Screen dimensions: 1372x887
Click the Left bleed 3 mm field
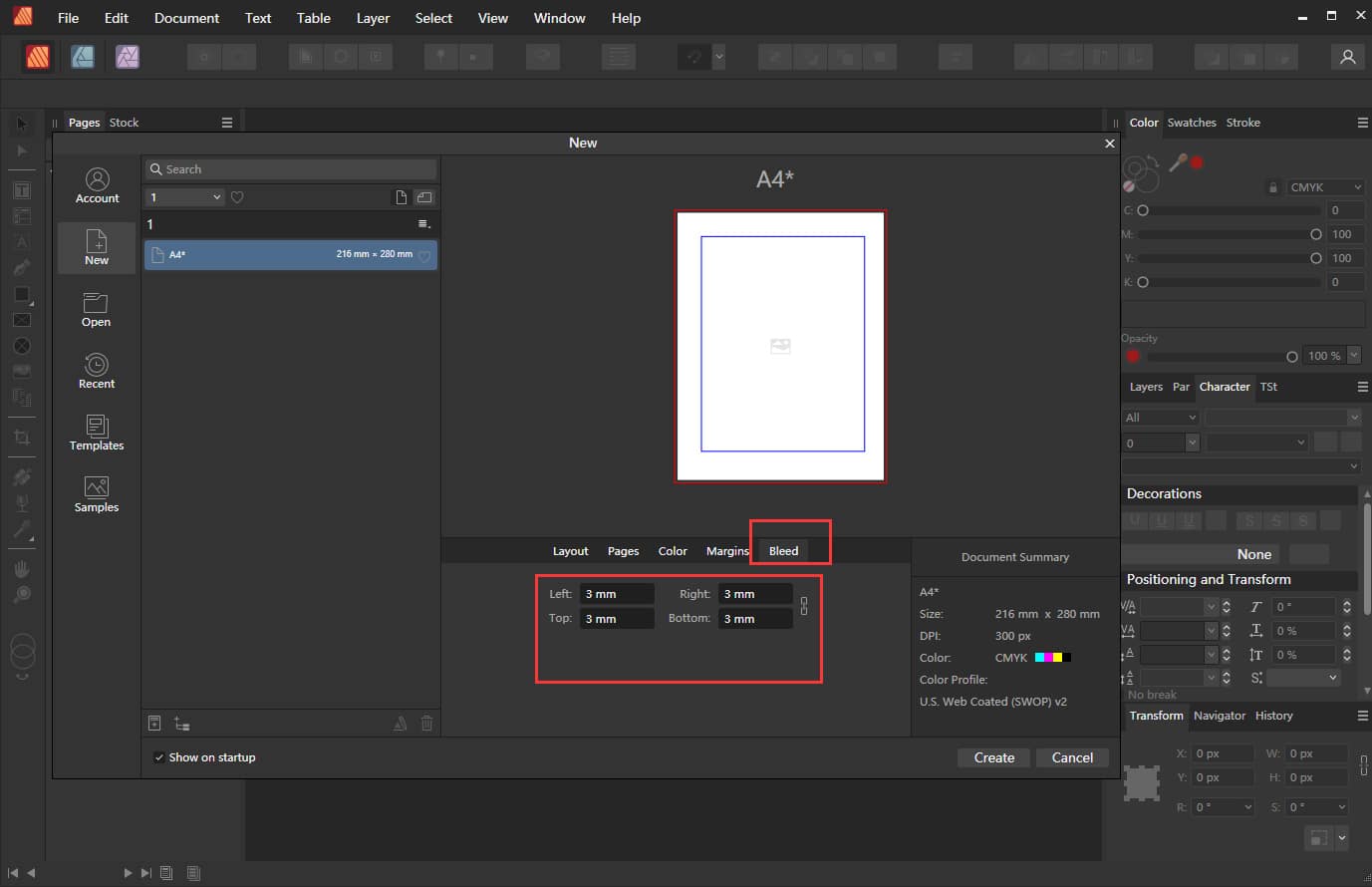(617, 594)
